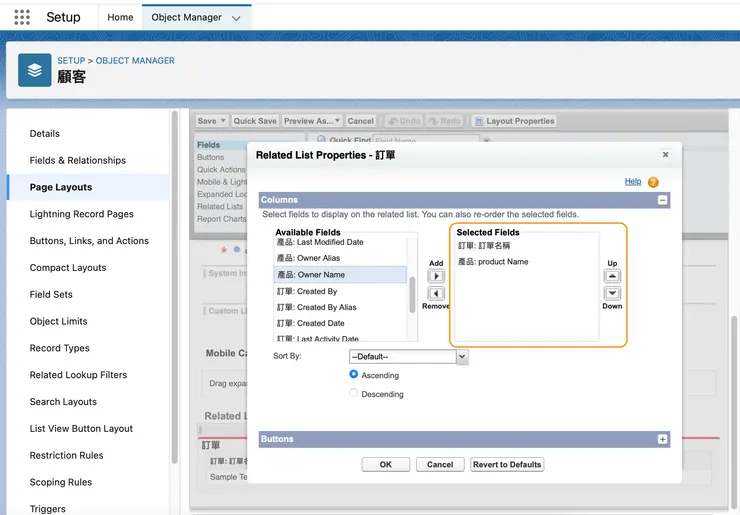Click the Available Fields scrollbar
The height and width of the screenshot is (515, 740).
point(412,295)
